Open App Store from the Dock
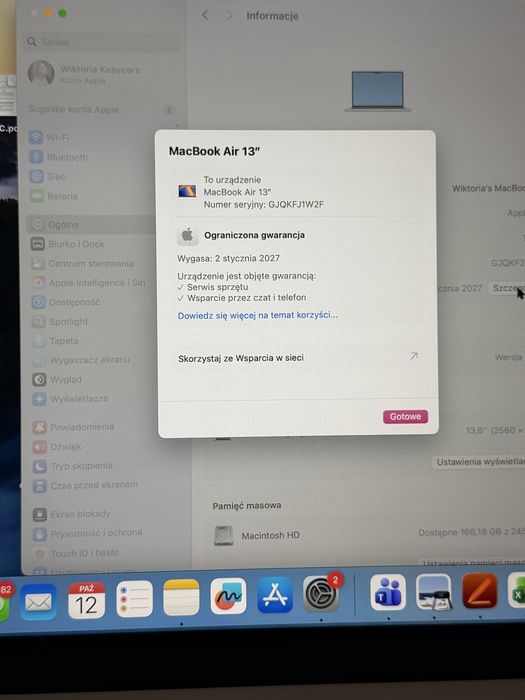The height and width of the screenshot is (700, 525). pyautogui.click(x=275, y=595)
